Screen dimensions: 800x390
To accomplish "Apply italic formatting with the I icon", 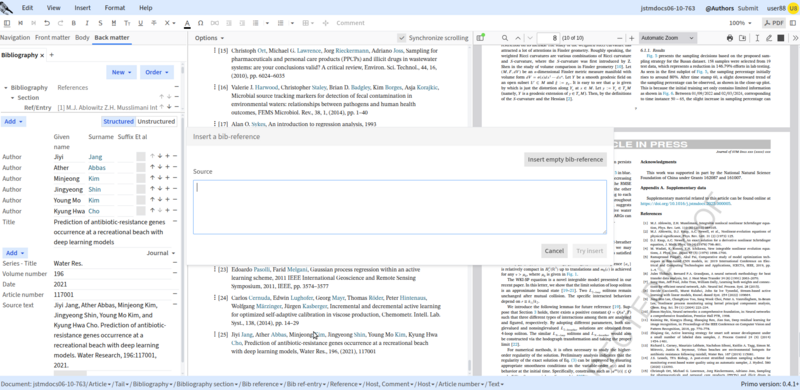I will (x=87, y=23).
